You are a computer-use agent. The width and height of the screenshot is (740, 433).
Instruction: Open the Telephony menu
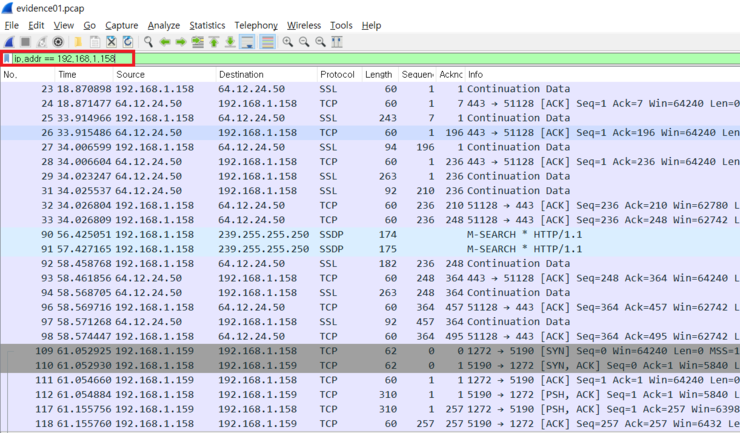point(256,25)
